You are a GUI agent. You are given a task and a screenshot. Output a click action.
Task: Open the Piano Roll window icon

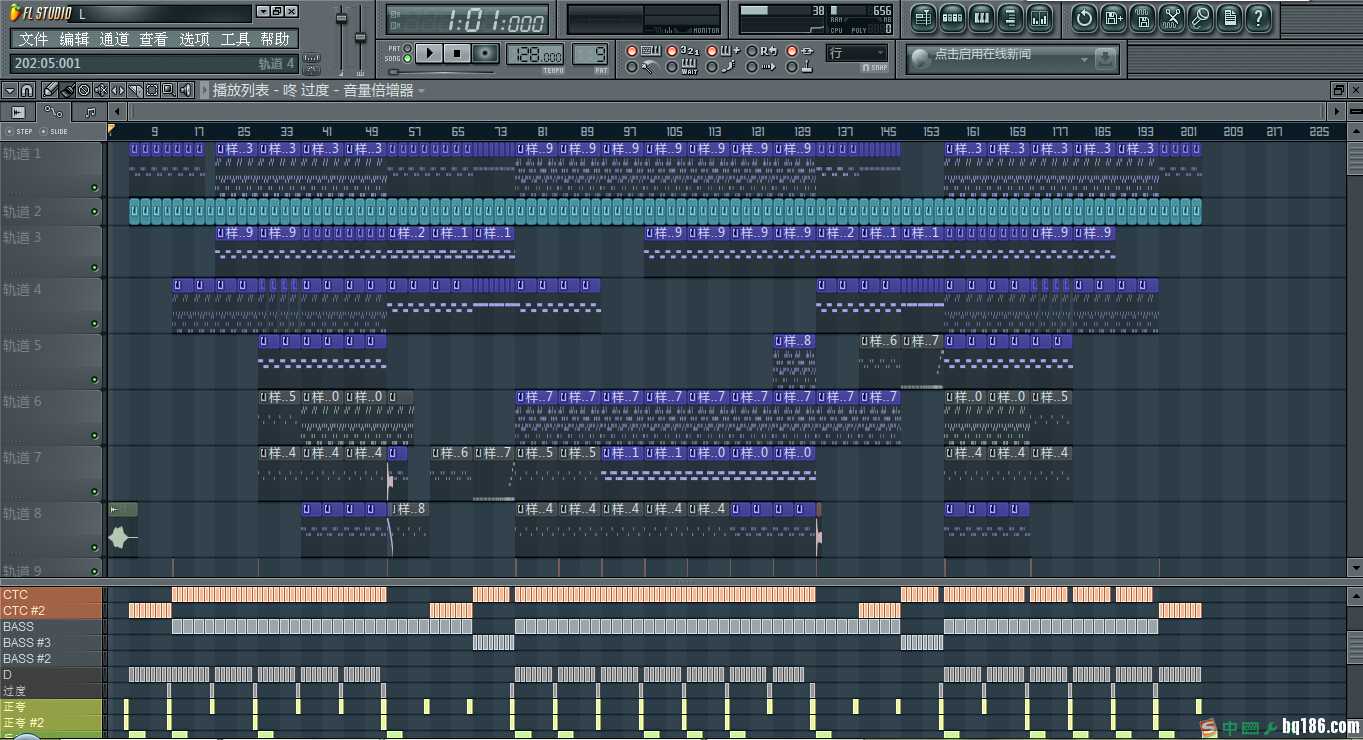coord(981,18)
